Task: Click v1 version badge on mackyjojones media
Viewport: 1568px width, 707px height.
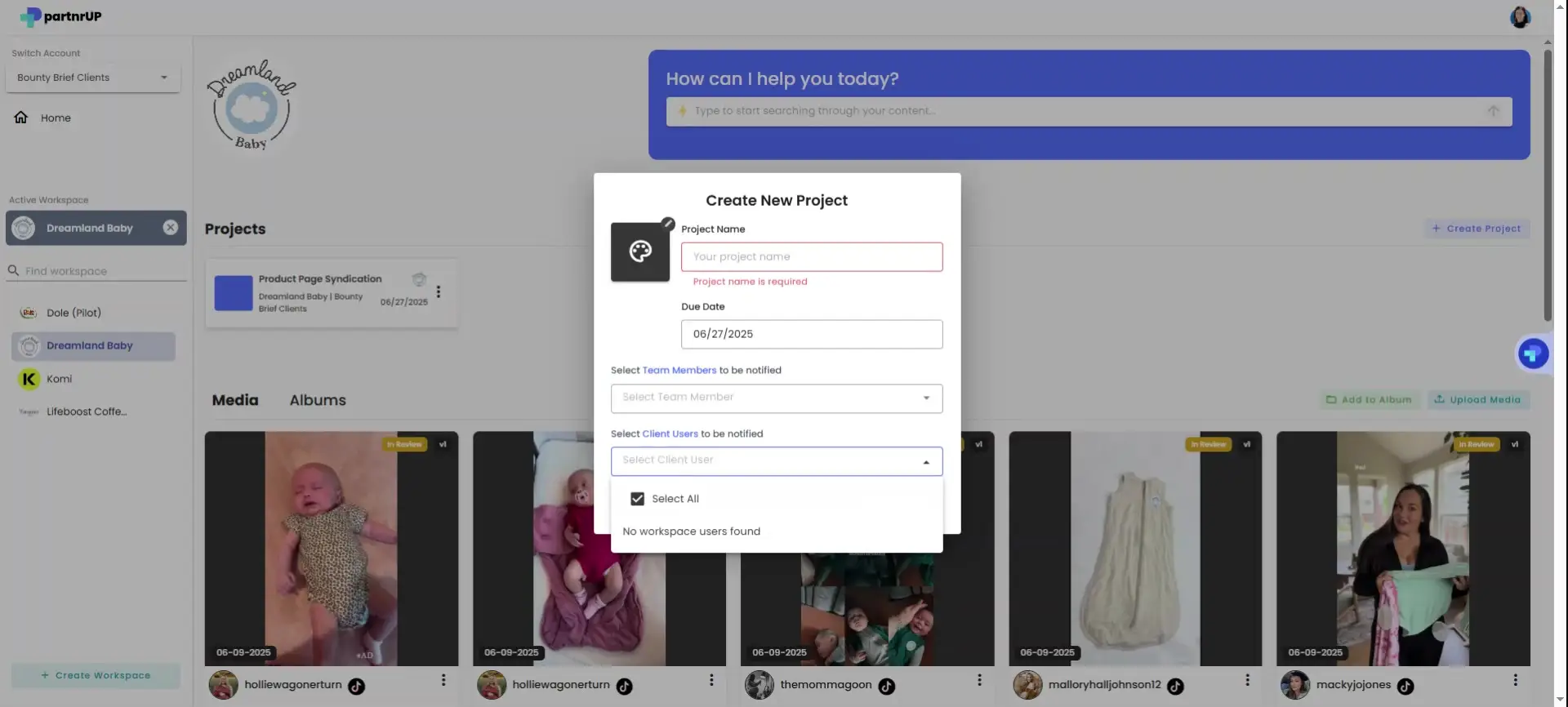Action: coord(1515,445)
